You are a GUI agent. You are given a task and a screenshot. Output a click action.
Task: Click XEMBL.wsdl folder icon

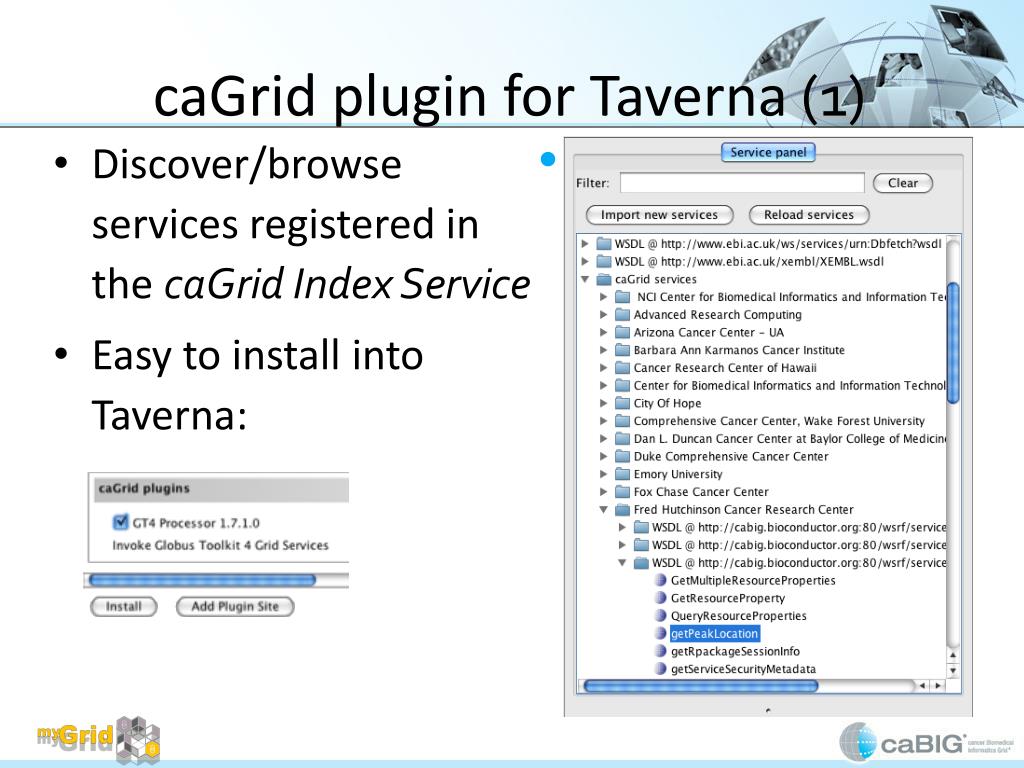[603, 261]
